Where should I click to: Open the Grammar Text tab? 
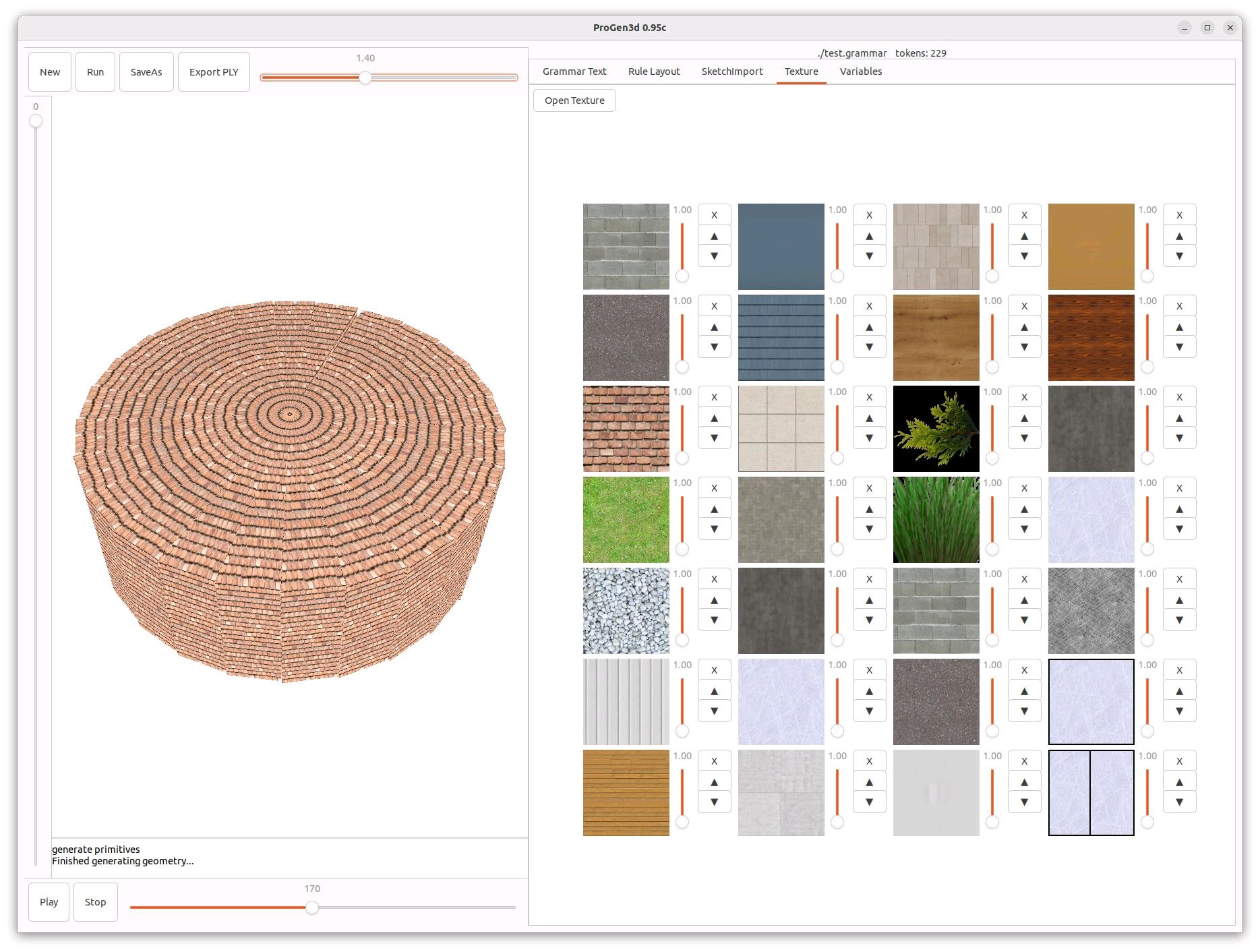574,71
